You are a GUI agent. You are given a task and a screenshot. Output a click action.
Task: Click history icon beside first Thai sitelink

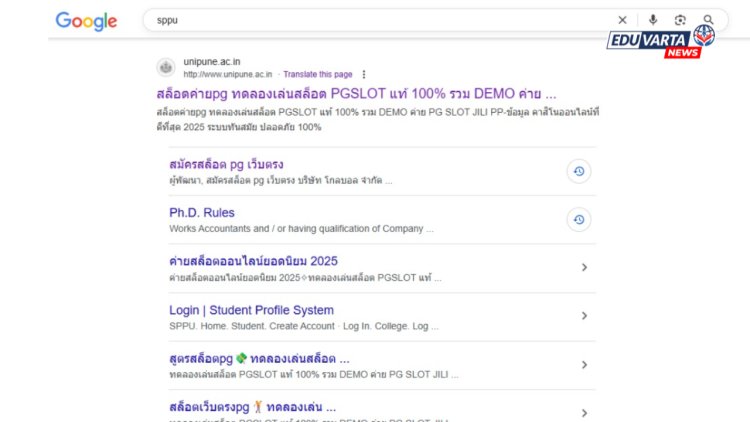coord(578,171)
